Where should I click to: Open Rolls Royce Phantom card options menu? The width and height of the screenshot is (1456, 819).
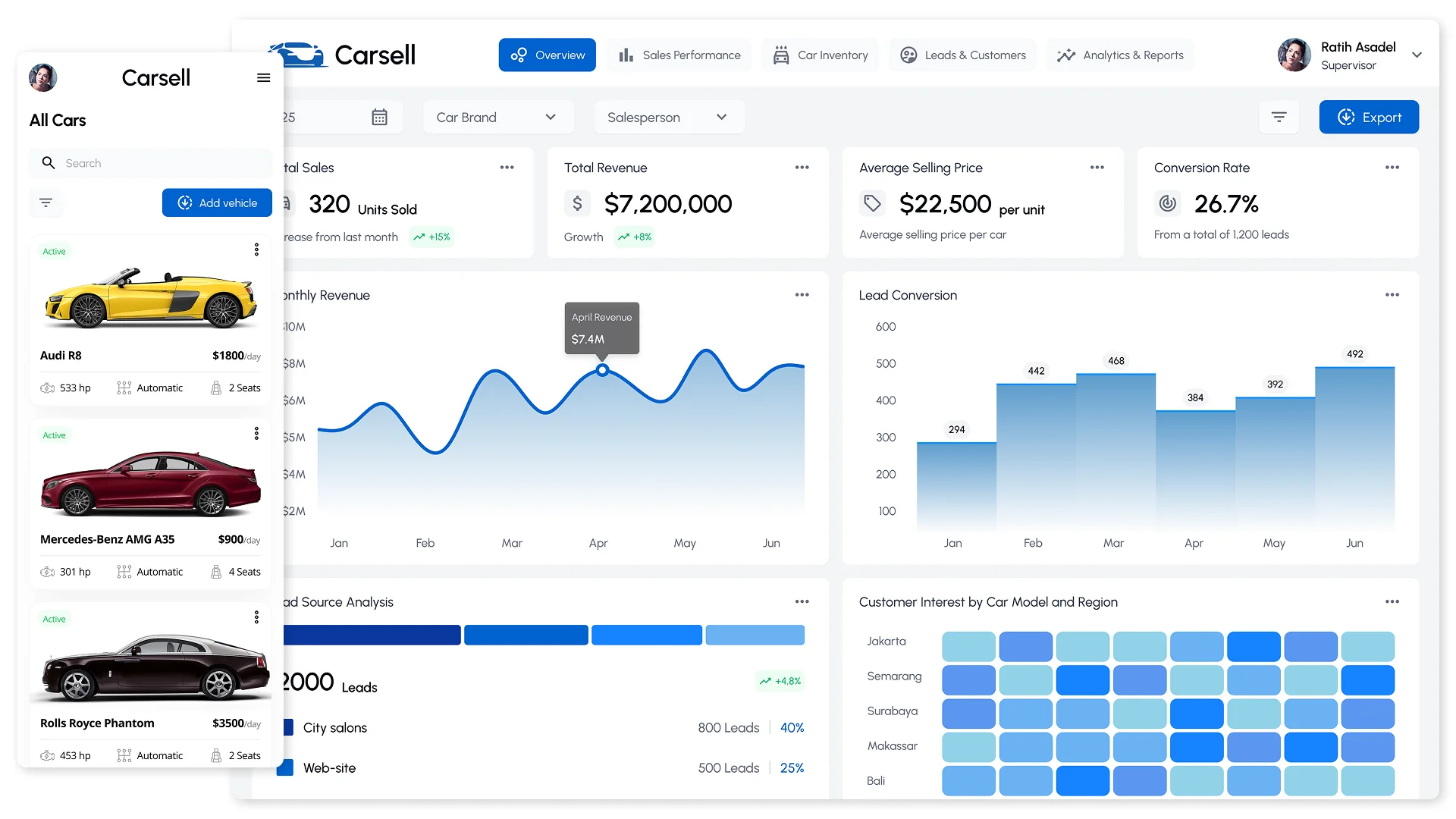256,617
